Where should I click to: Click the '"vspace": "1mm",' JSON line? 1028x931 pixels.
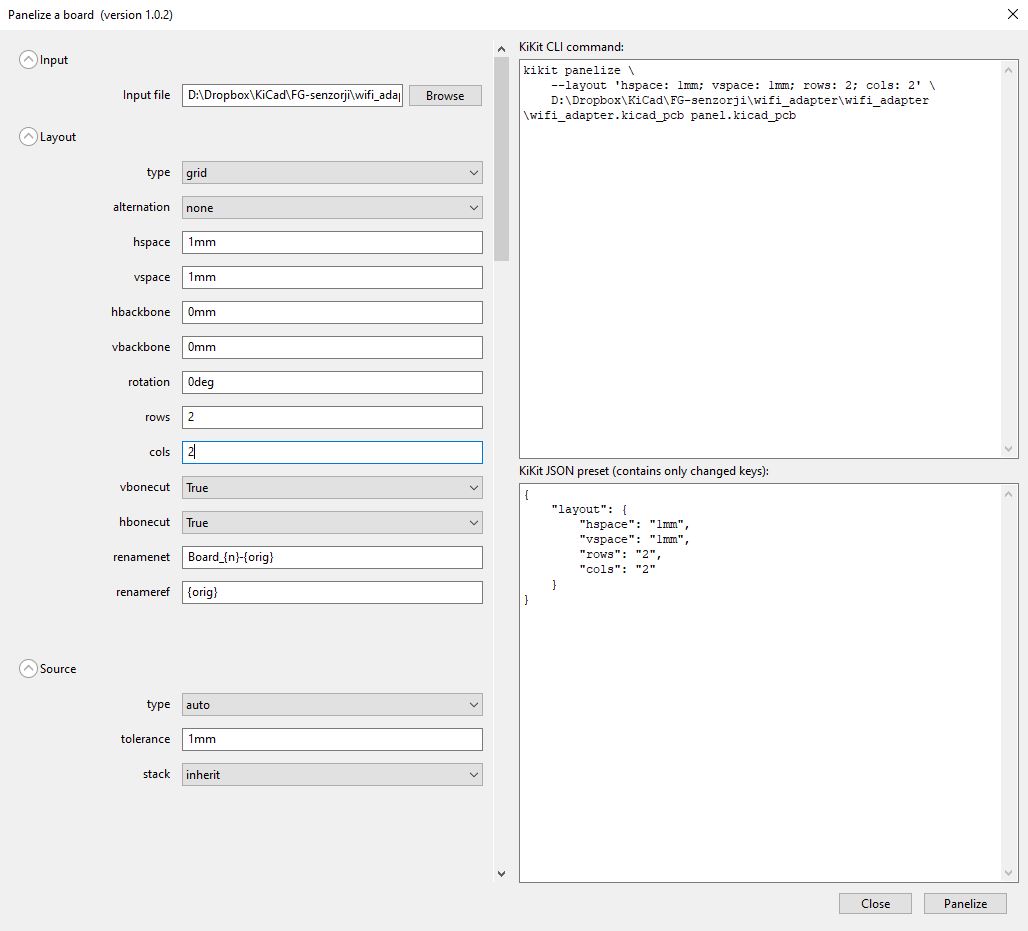point(634,540)
